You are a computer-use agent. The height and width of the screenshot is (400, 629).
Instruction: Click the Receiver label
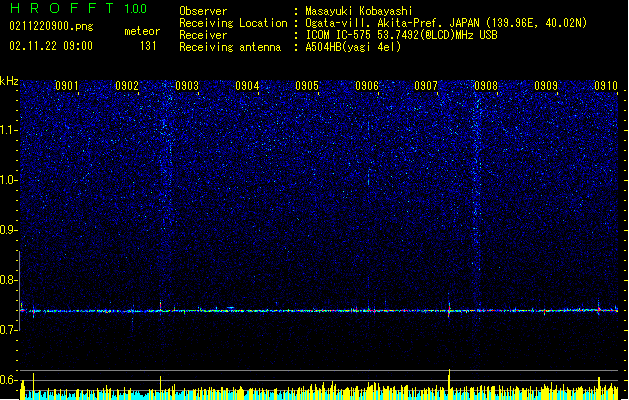pyautogui.click(x=203, y=35)
